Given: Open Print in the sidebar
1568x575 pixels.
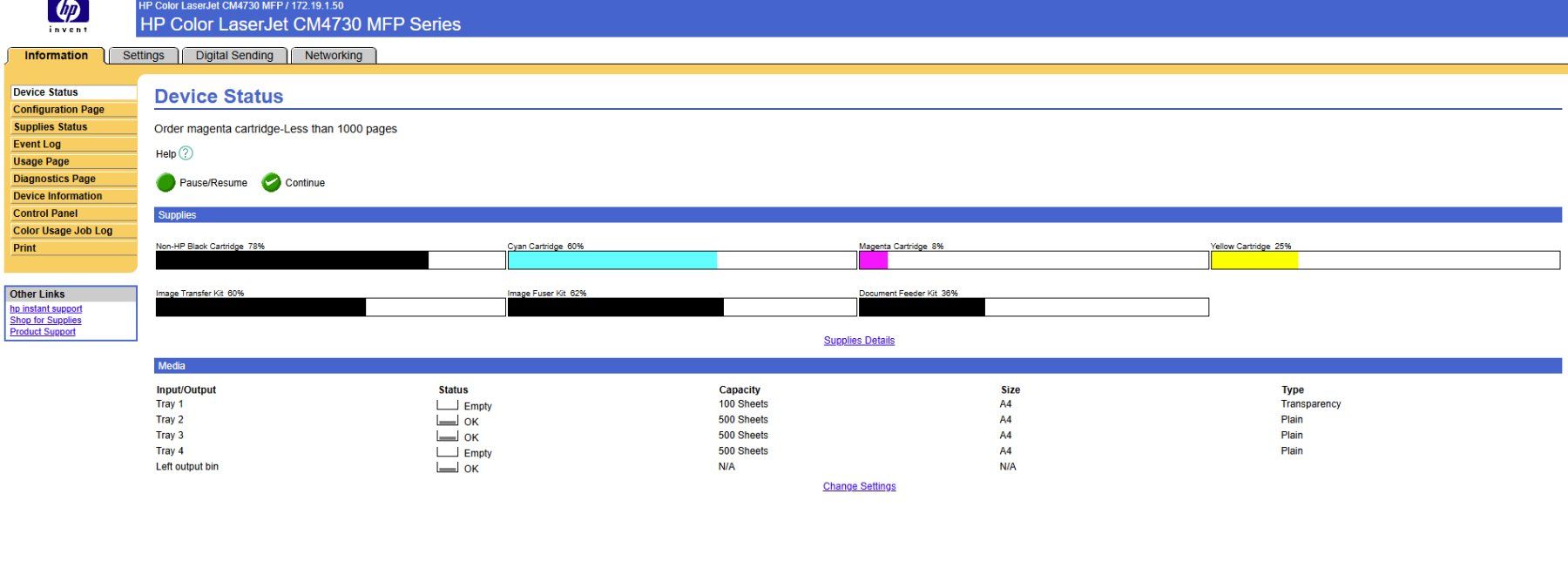Looking at the screenshot, I should [x=73, y=248].
